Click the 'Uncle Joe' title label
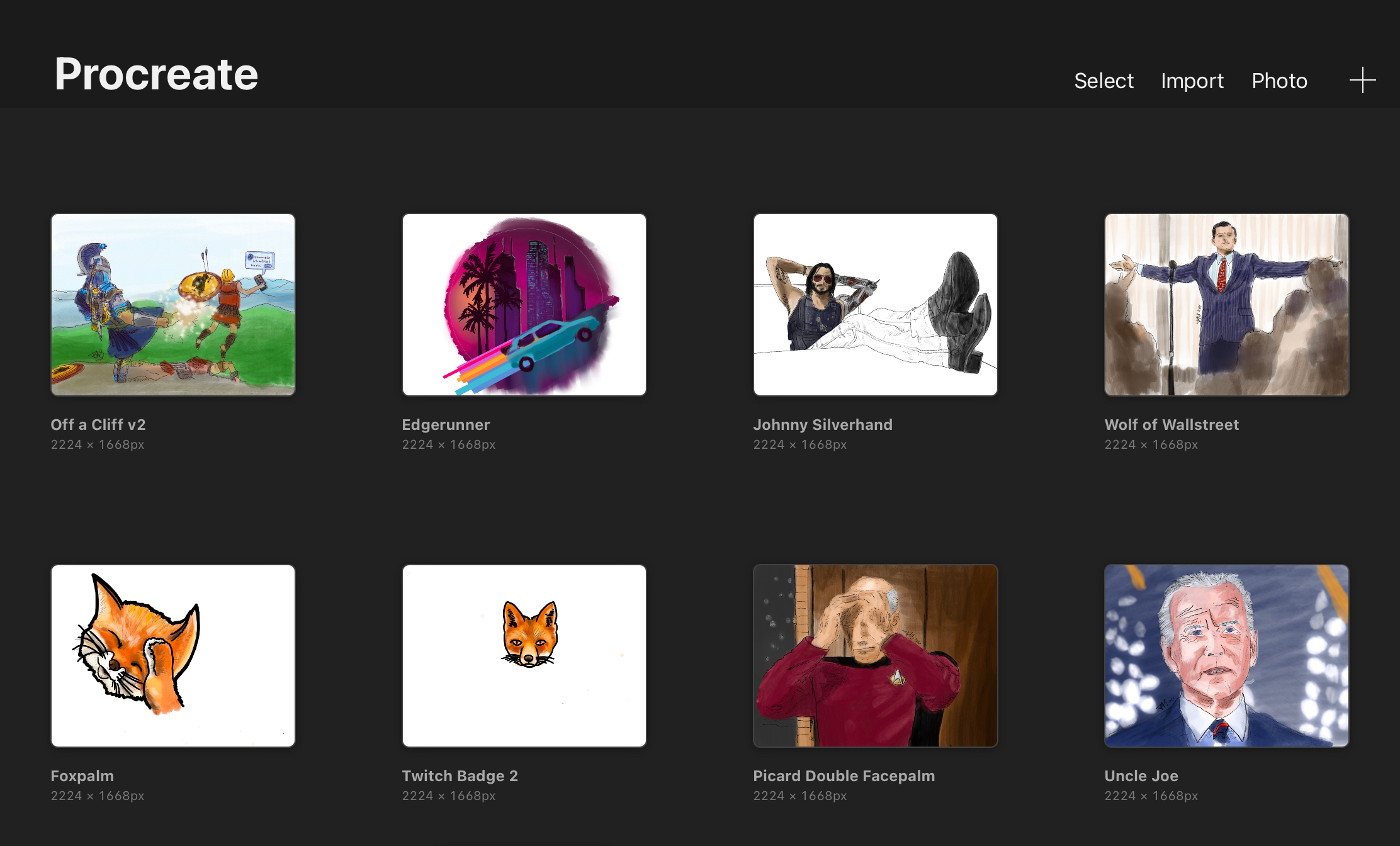This screenshot has height=846, width=1400. pyautogui.click(x=1141, y=776)
